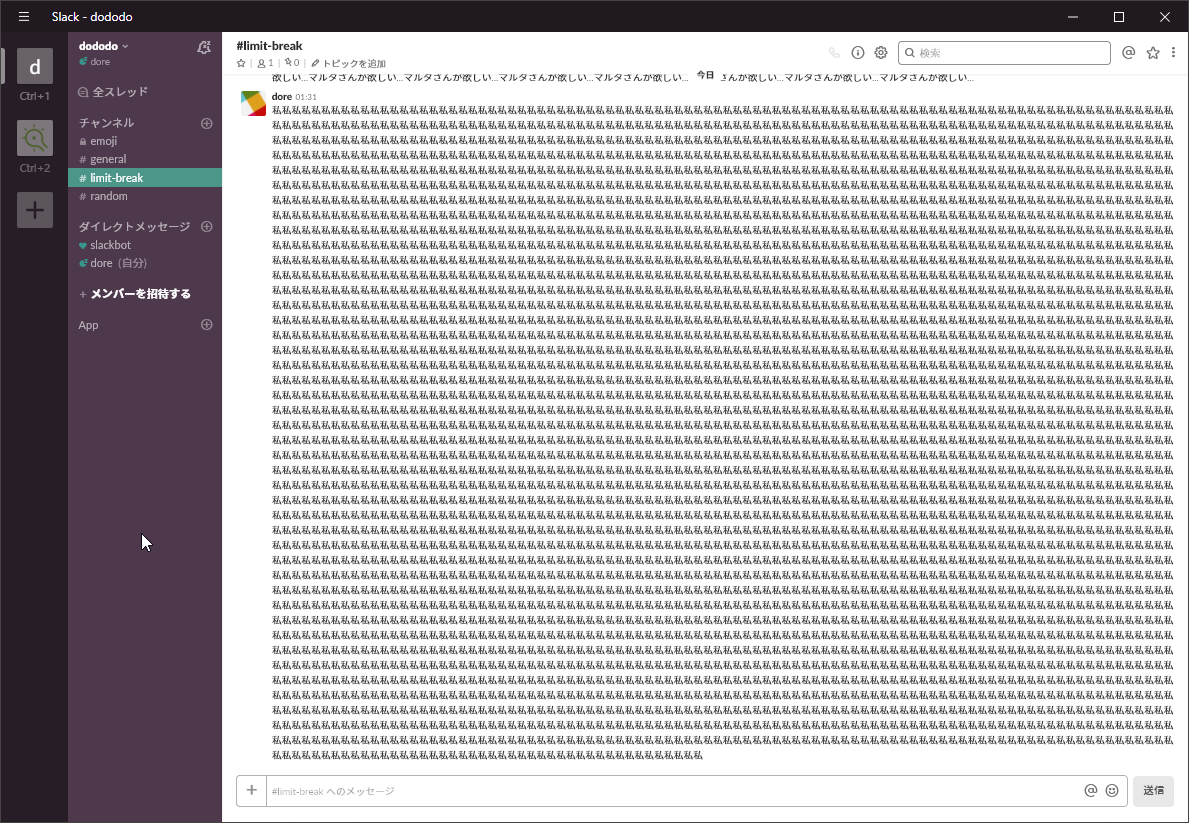Open channel settings gear icon
Image resolution: width=1189 pixels, height=823 pixels.
[x=881, y=53]
